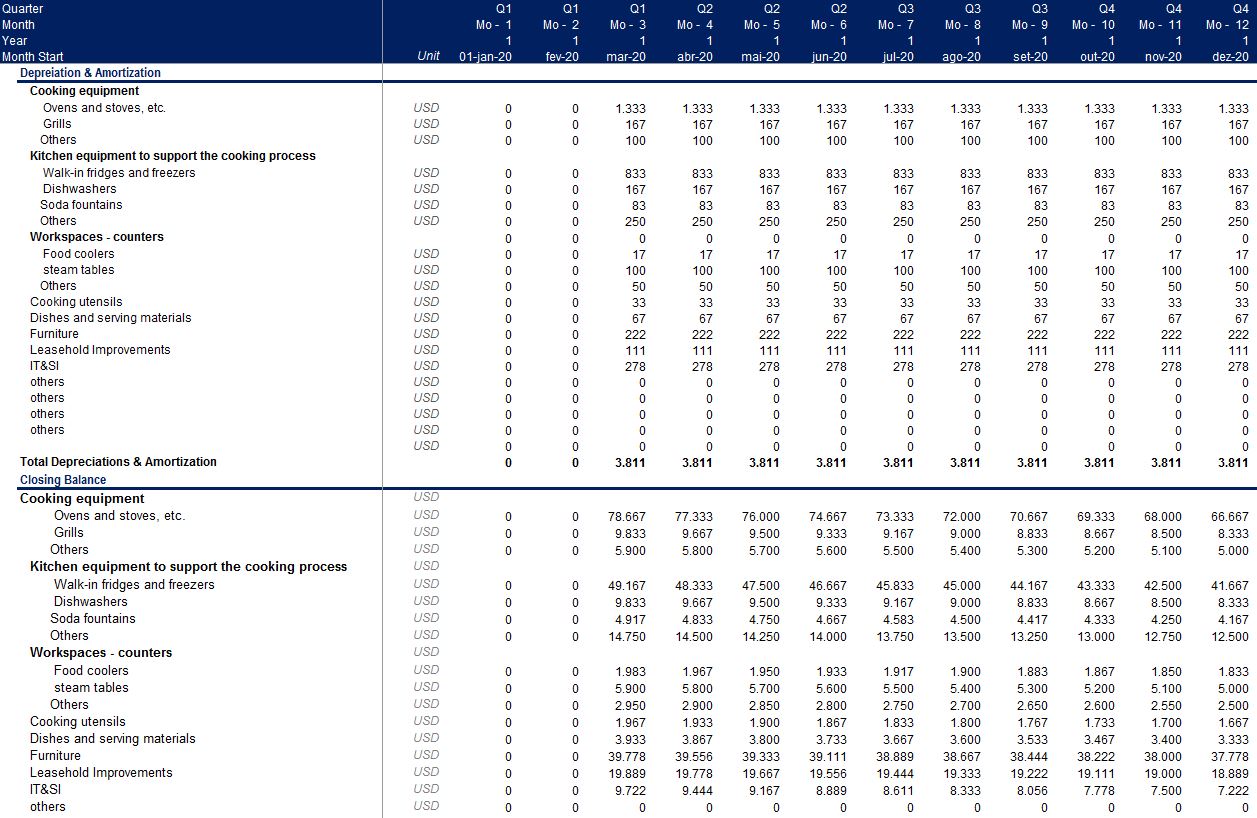Click the 3.933 Dishes and serving materials cell

(x=630, y=740)
